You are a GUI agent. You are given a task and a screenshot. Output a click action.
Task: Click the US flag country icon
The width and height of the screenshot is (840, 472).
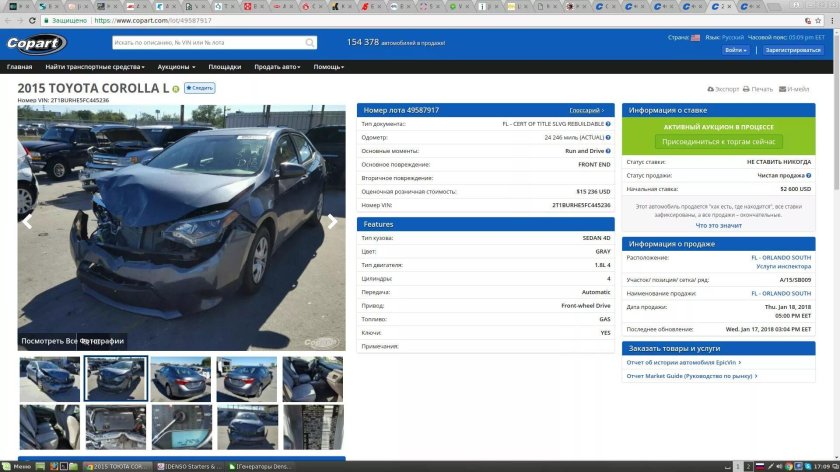(695, 37)
